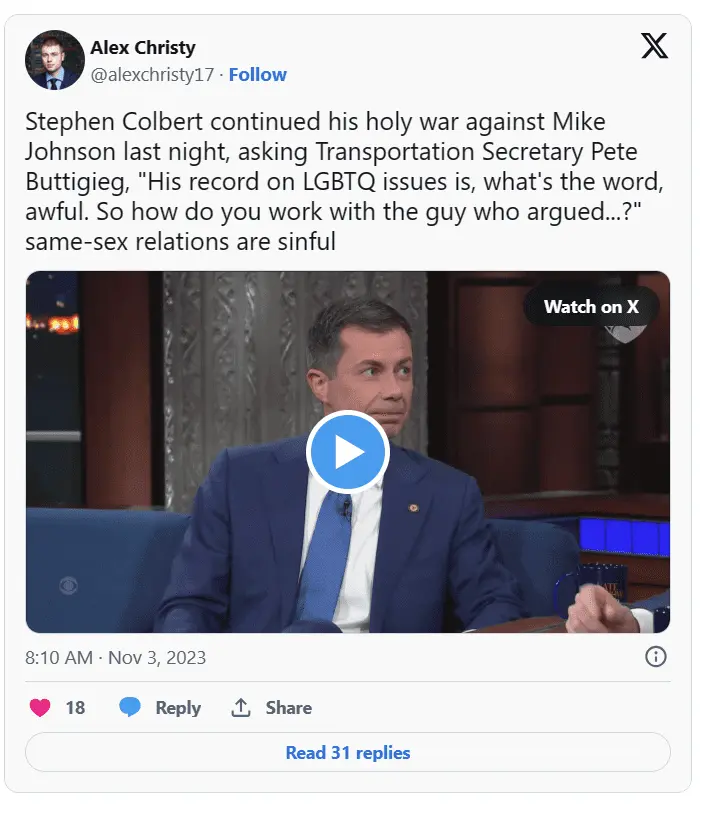
Task: Click the CBS eye watermark in video
Action: click(68, 586)
